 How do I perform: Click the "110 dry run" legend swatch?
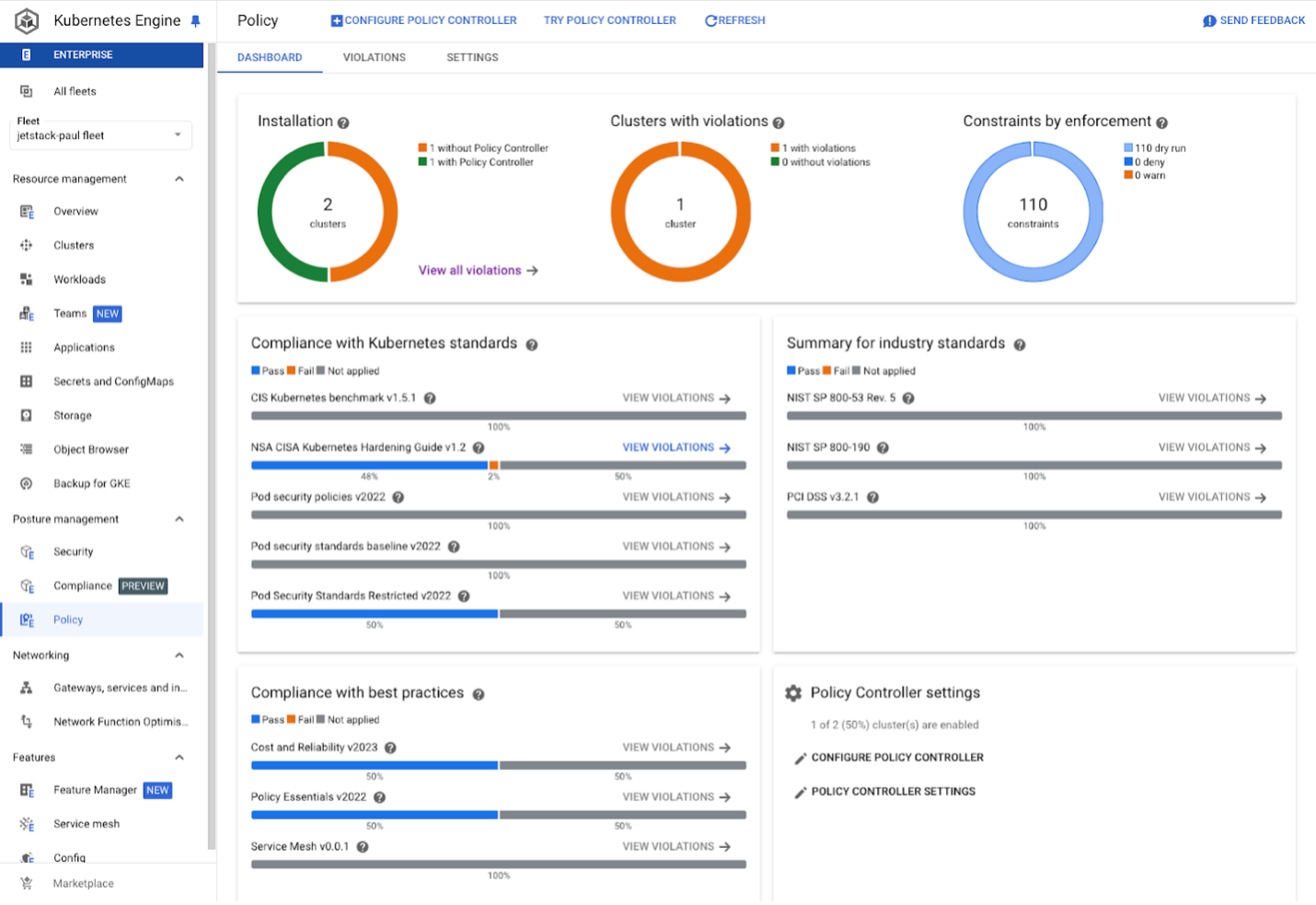coord(1128,148)
